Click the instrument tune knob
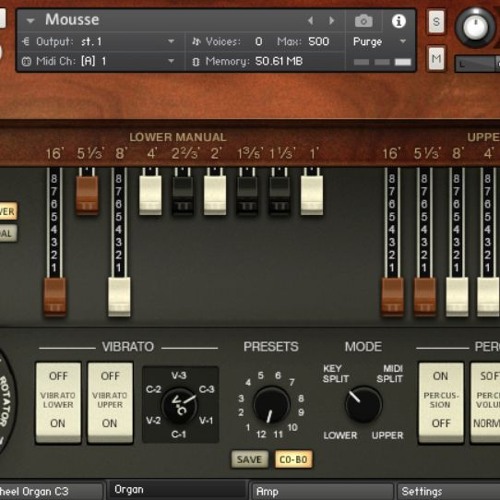 click(x=476, y=27)
